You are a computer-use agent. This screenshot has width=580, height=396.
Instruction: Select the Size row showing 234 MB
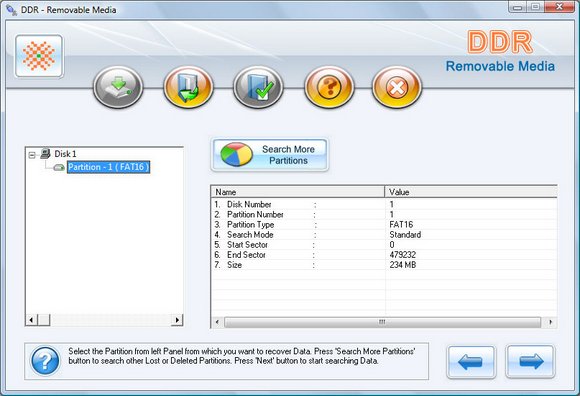coord(384,265)
